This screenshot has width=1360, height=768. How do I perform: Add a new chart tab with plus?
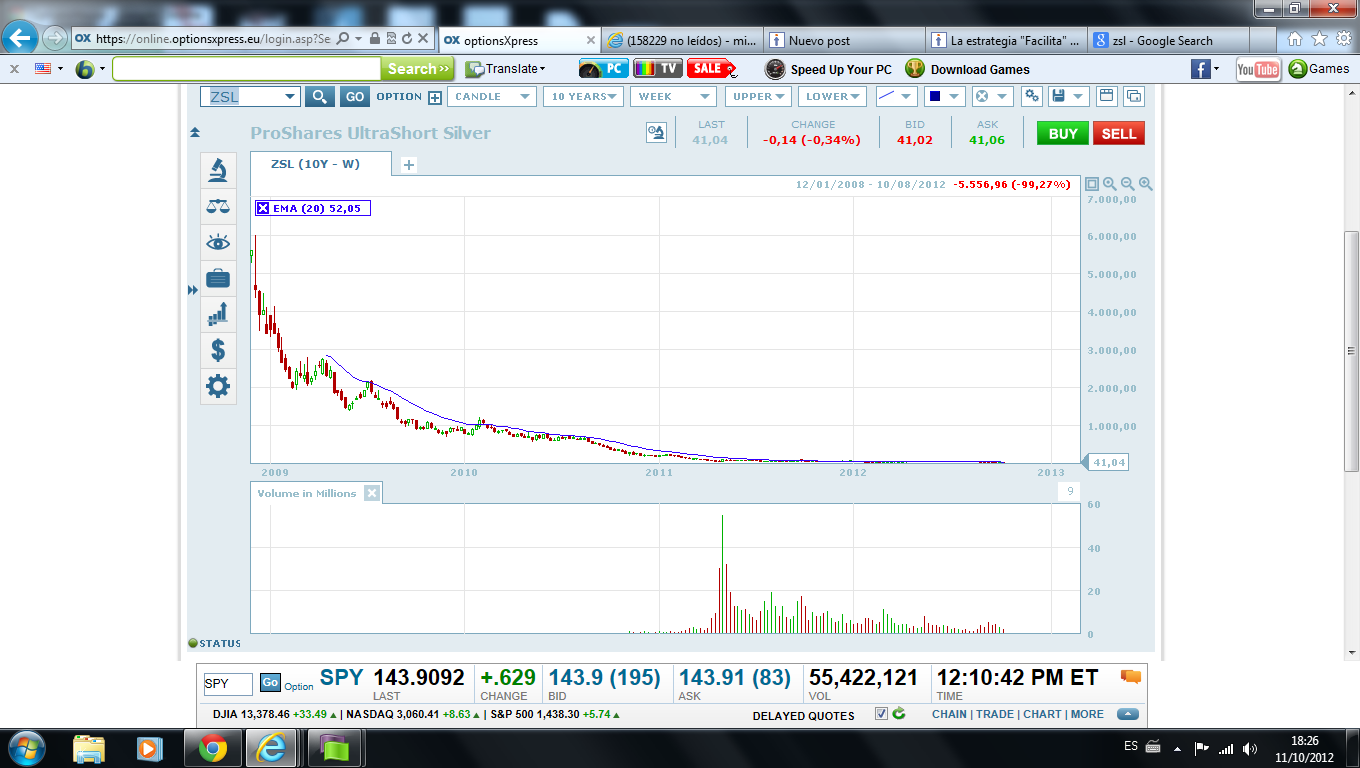click(x=409, y=165)
